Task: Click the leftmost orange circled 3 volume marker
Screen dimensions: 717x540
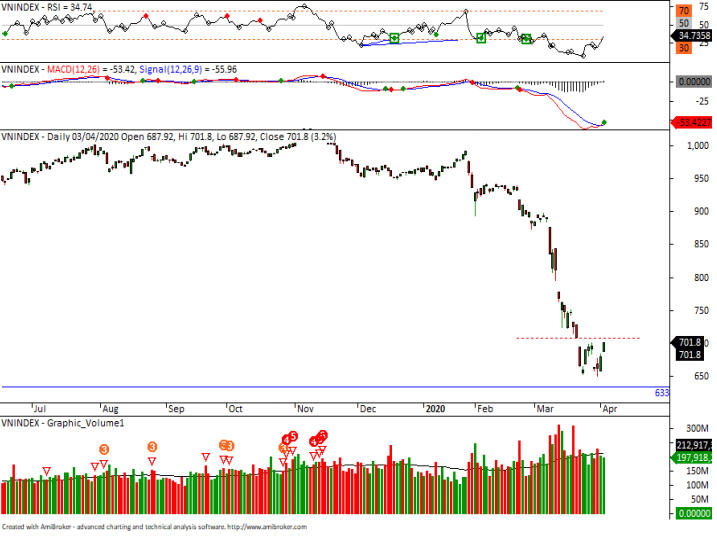Action: 104,449
